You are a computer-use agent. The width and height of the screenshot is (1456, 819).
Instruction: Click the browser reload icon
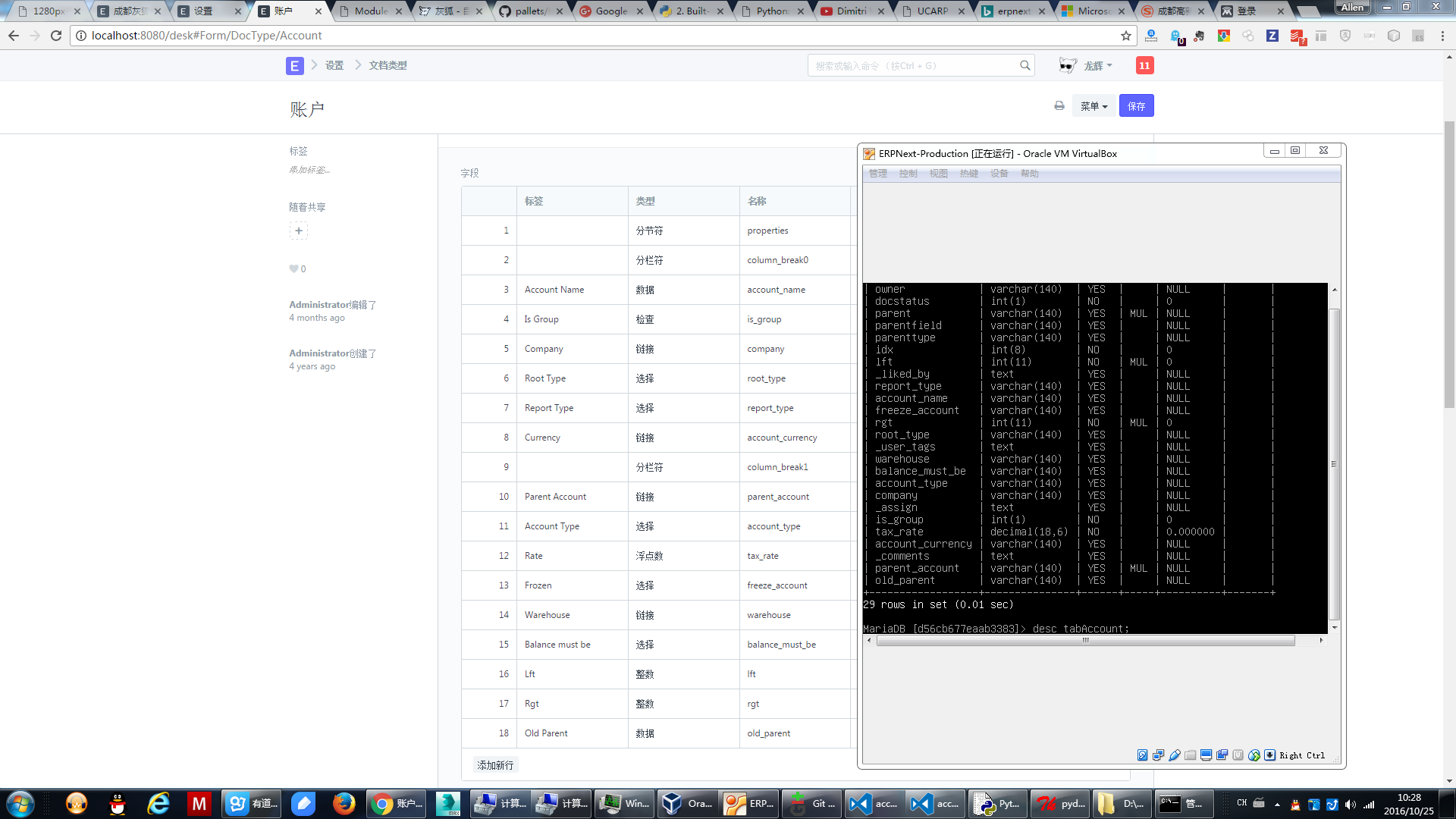tap(56, 36)
